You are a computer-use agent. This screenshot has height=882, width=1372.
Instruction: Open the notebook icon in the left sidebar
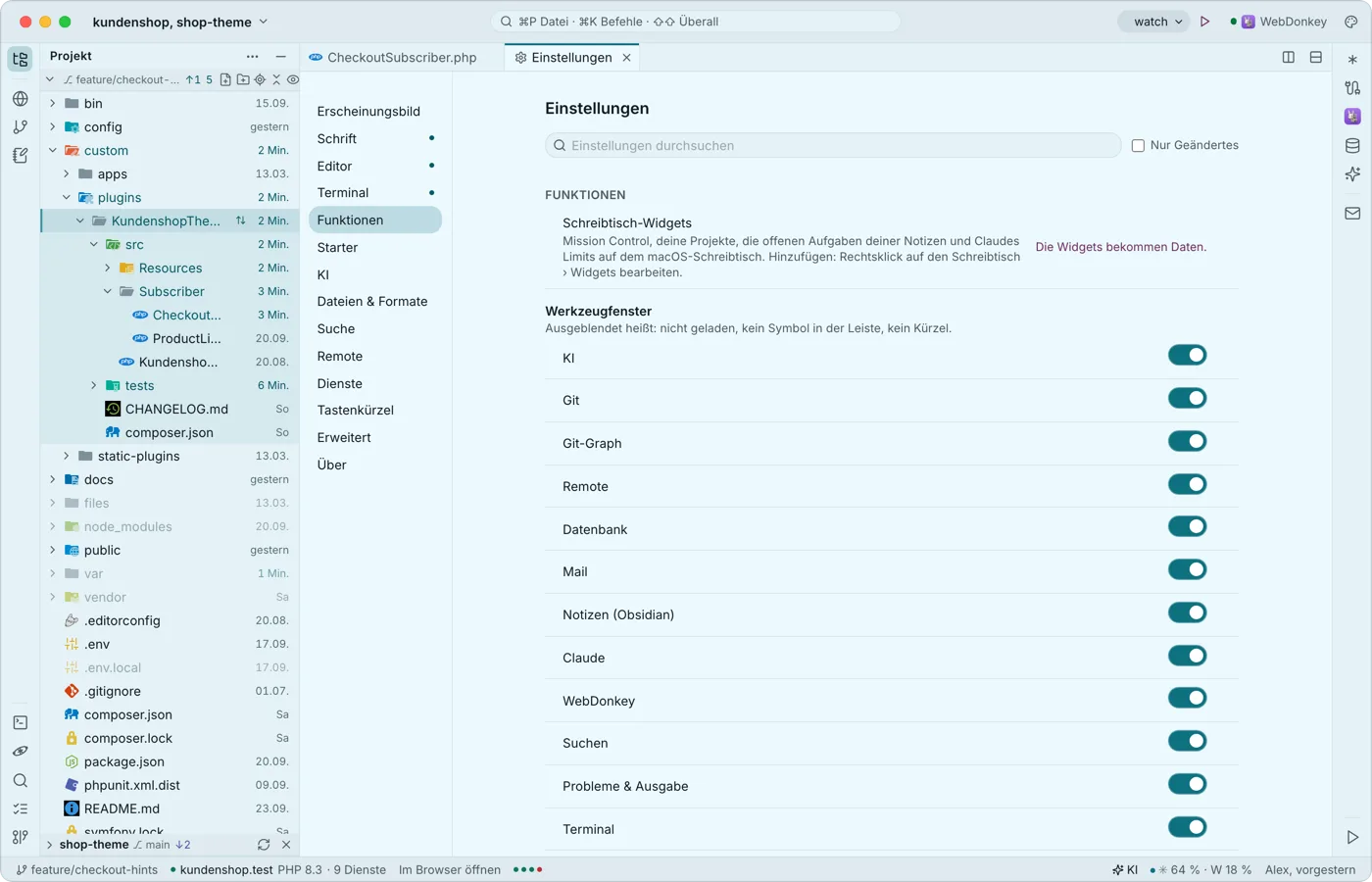pyautogui.click(x=20, y=156)
